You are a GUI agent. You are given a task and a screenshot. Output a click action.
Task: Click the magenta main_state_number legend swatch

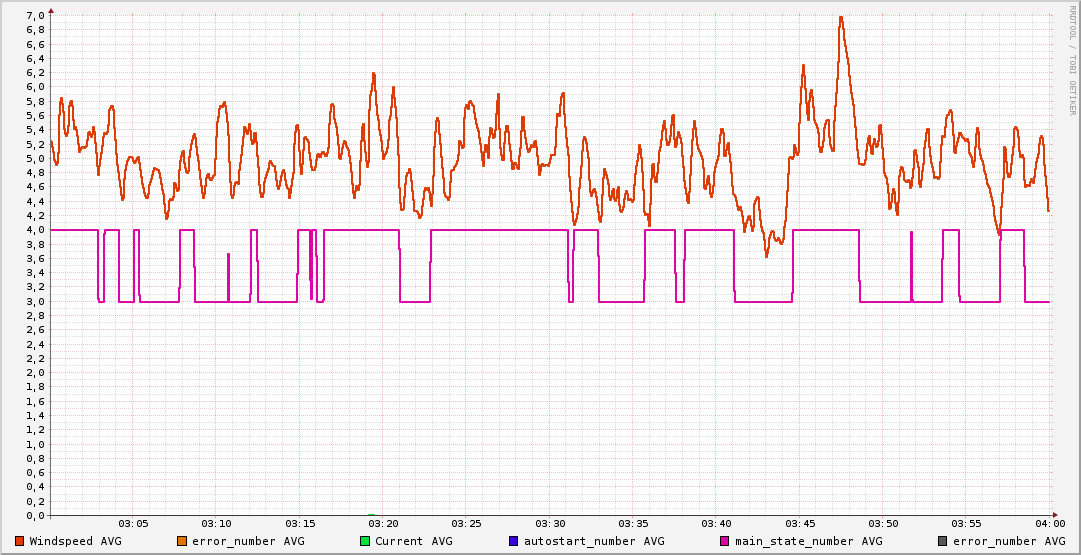[x=725, y=541]
